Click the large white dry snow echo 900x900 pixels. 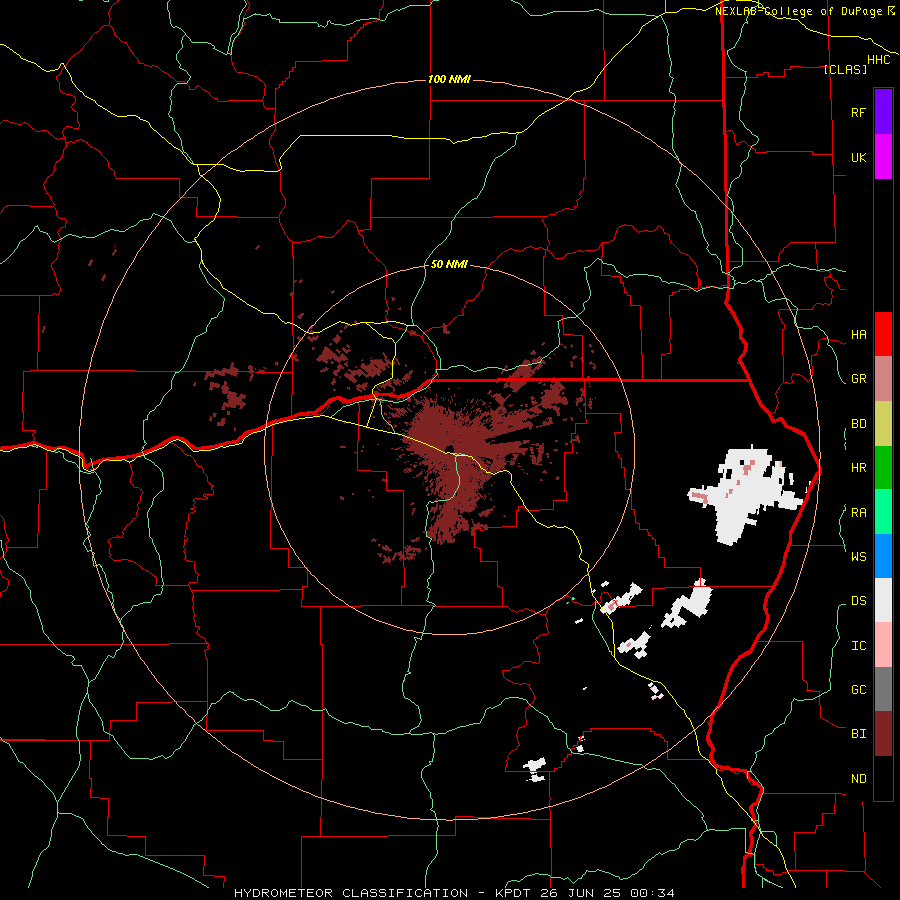point(747,495)
